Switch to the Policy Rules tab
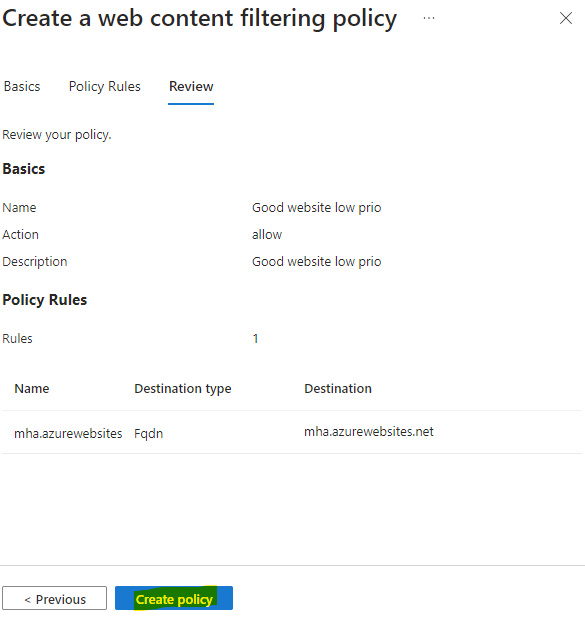 (104, 86)
